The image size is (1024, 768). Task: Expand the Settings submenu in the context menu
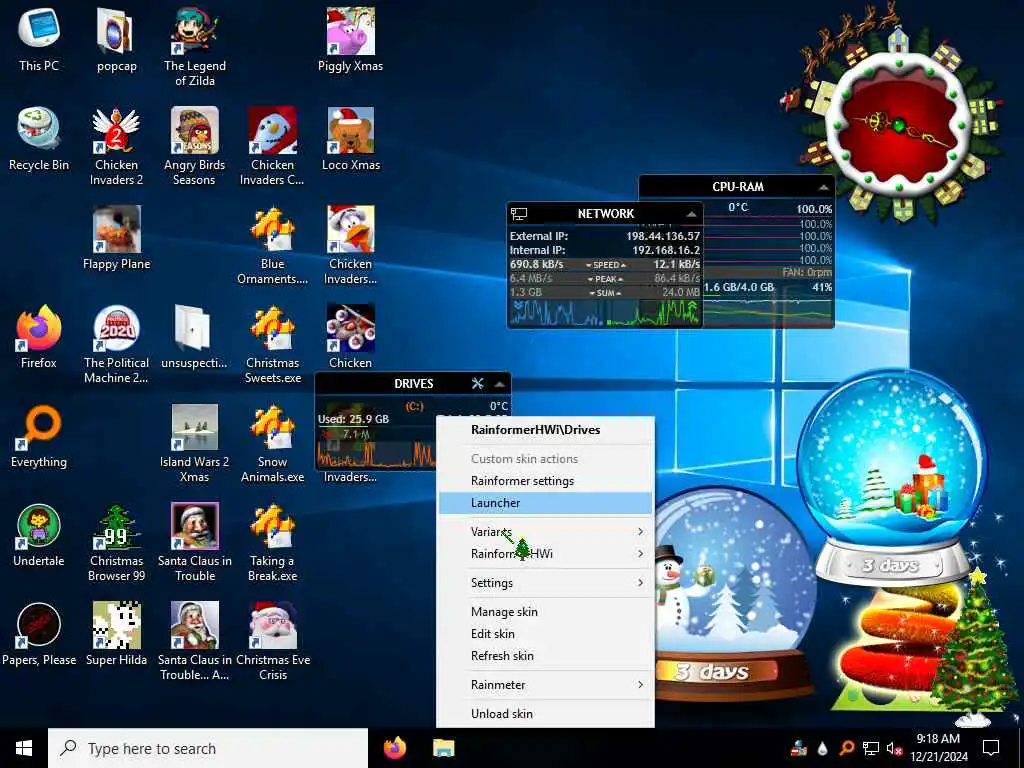tap(545, 583)
